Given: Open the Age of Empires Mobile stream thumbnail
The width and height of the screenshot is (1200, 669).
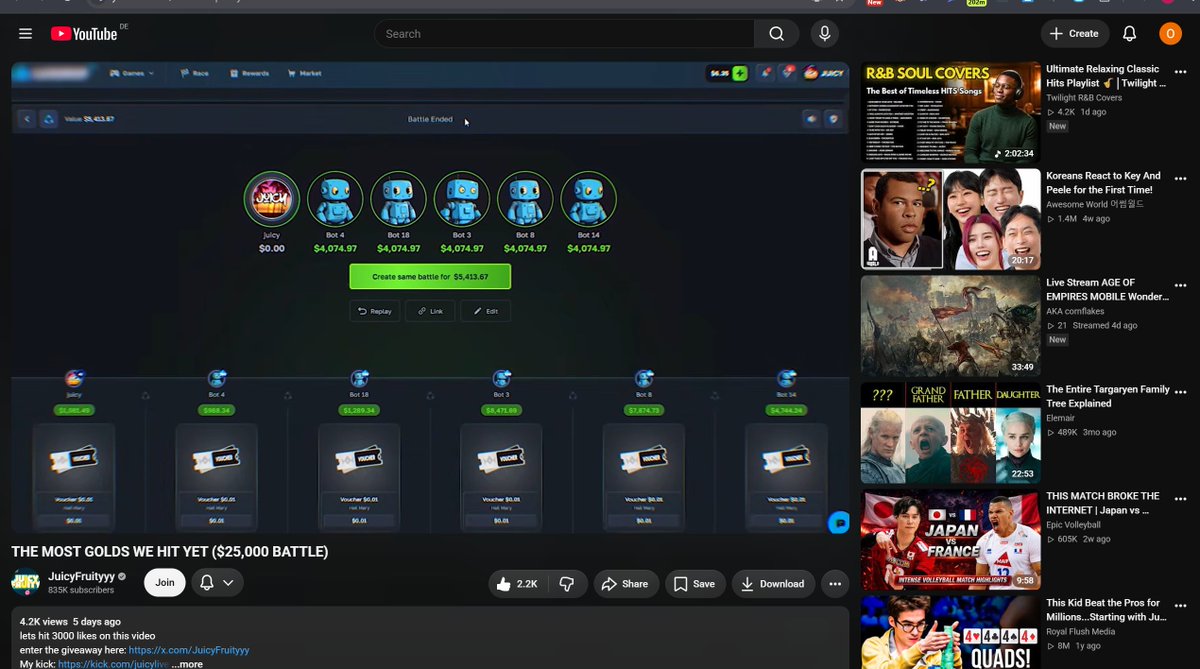Looking at the screenshot, I should [951, 326].
